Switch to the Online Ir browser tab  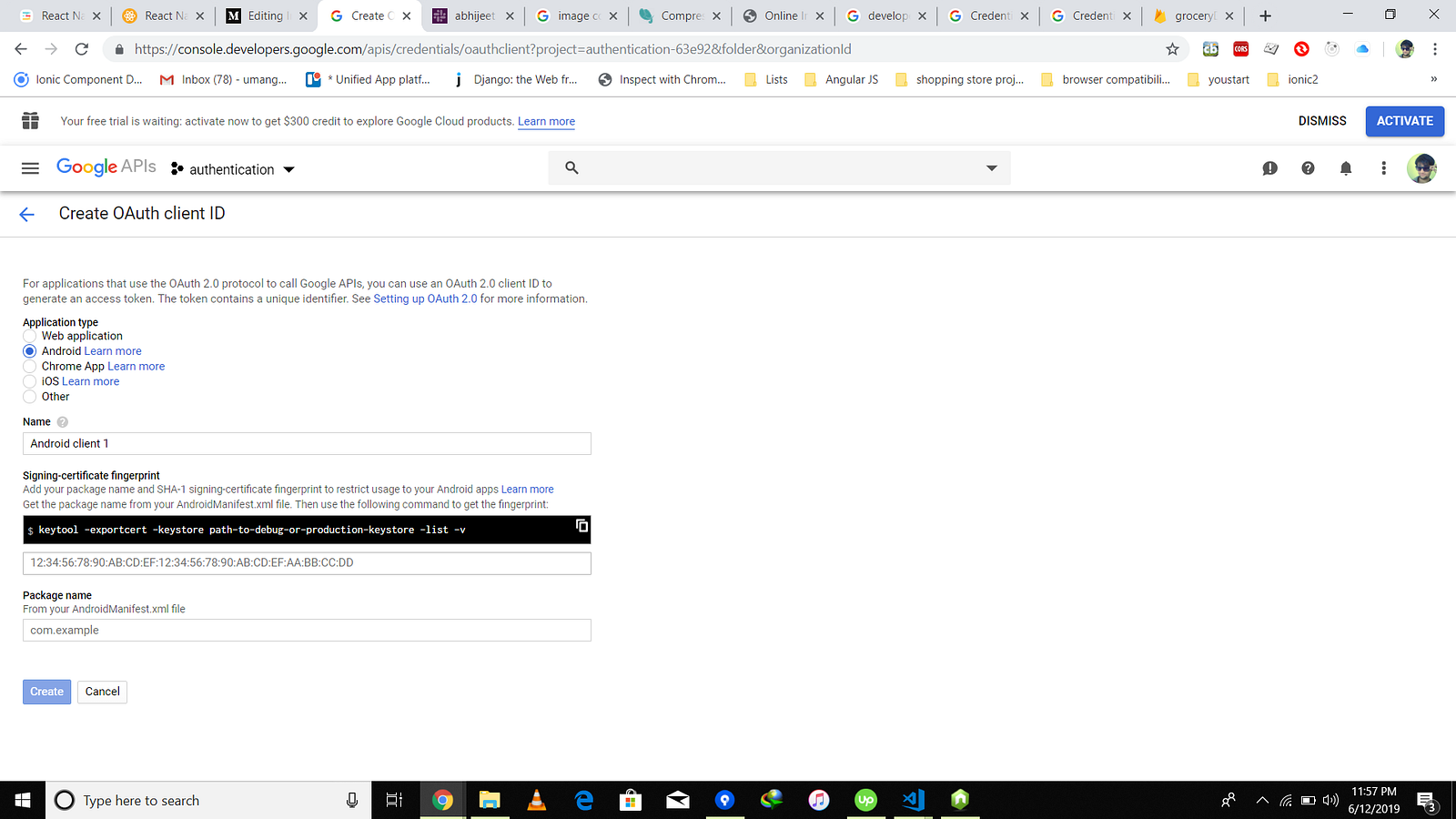[x=784, y=15]
